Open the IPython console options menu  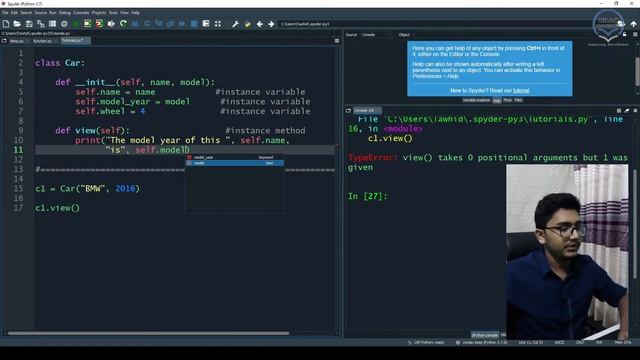pyautogui.click(x=635, y=111)
